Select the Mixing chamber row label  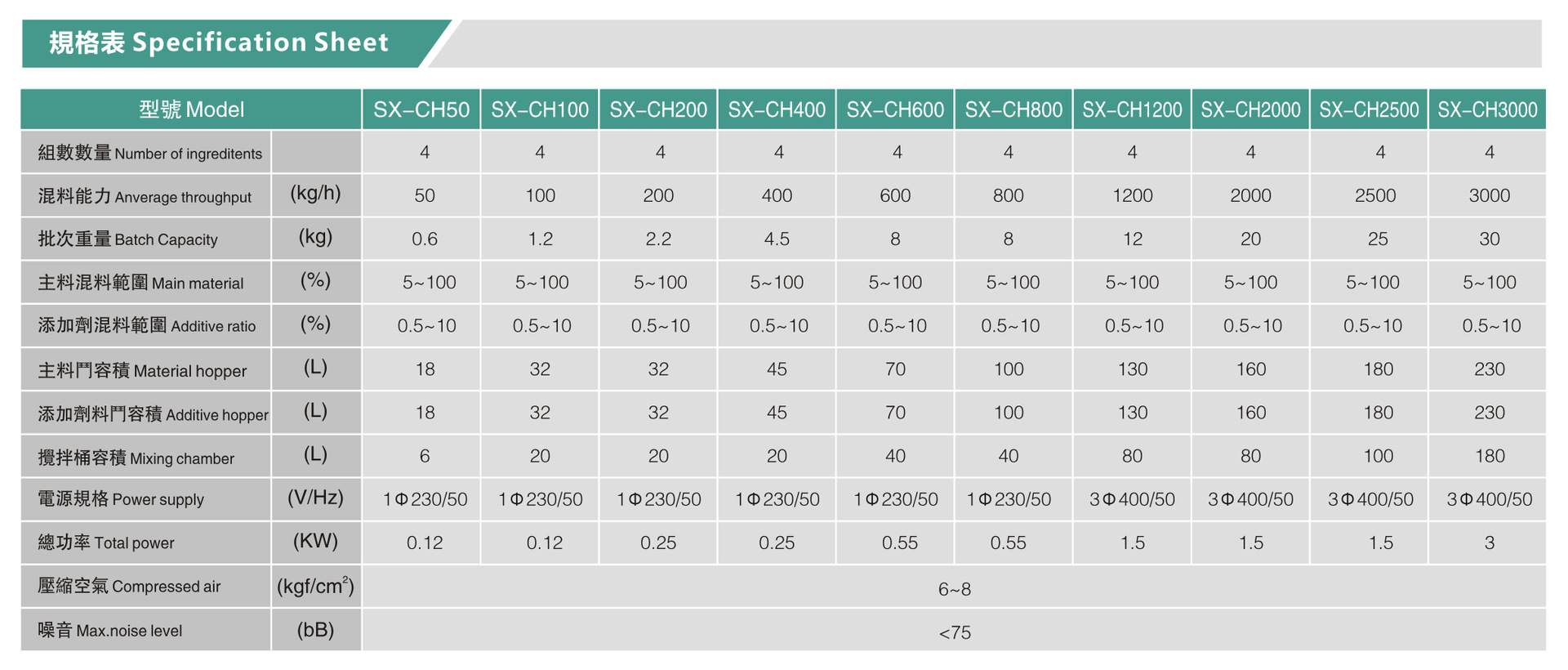pos(136,458)
